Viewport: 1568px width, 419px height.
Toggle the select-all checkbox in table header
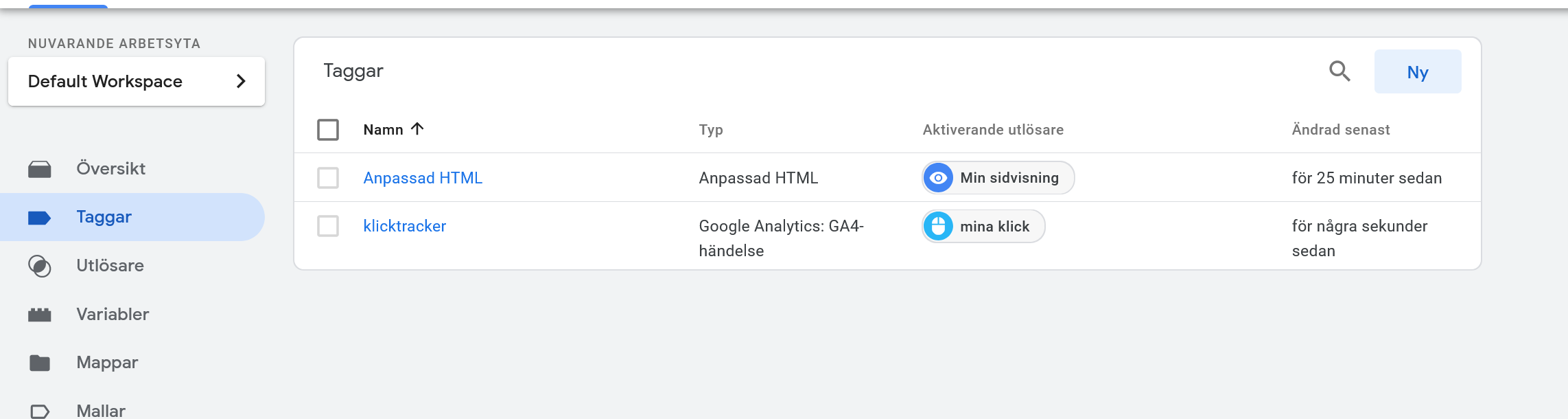pos(328,130)
